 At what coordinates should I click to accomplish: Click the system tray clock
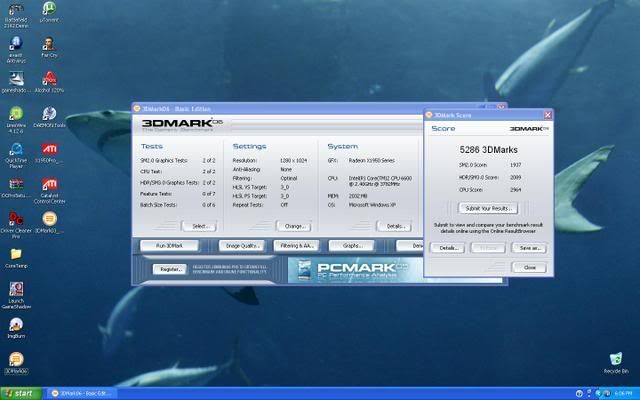[623, 393]
